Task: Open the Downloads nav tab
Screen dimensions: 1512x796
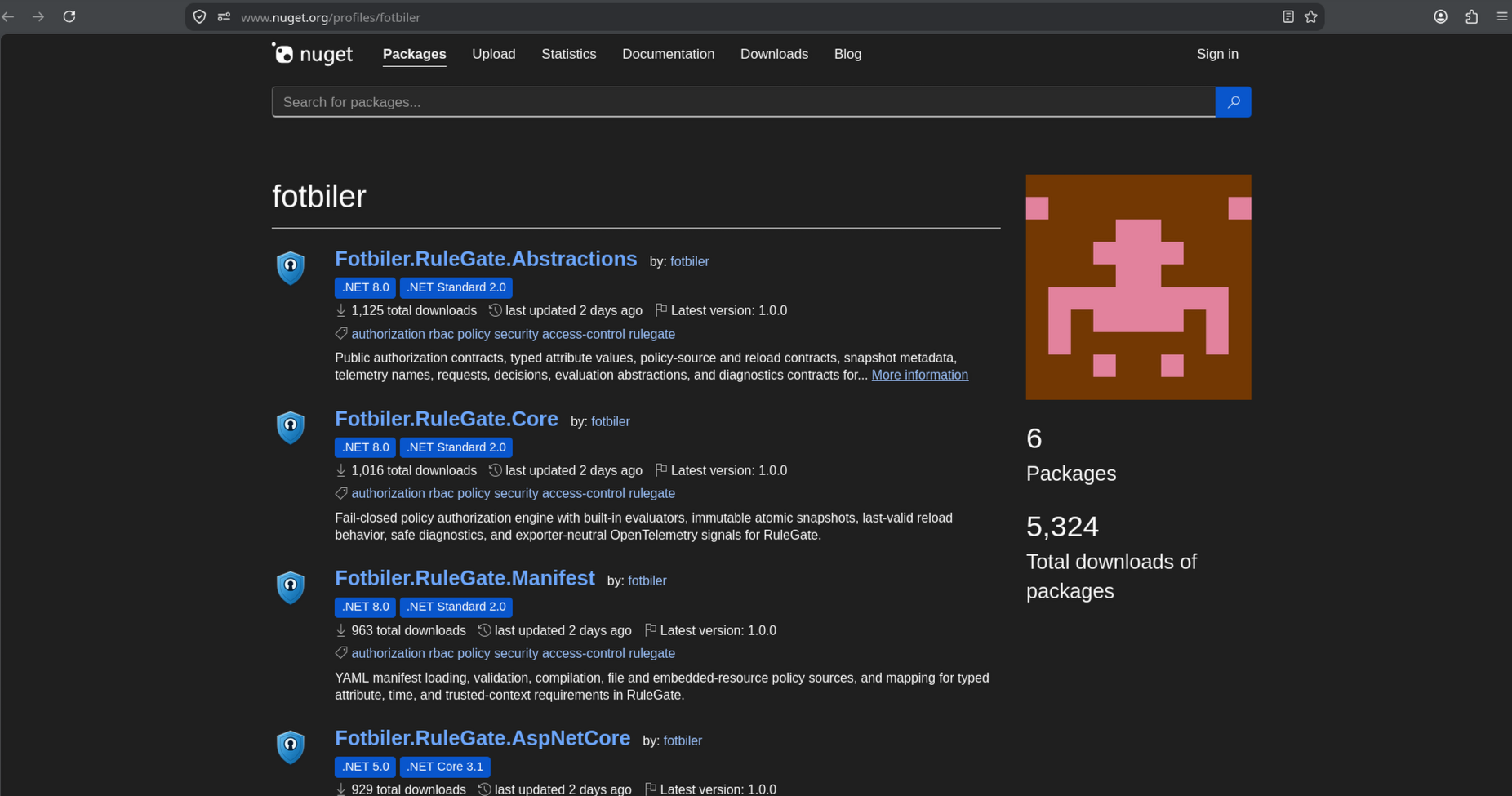Action: click(x=775, y=54)
